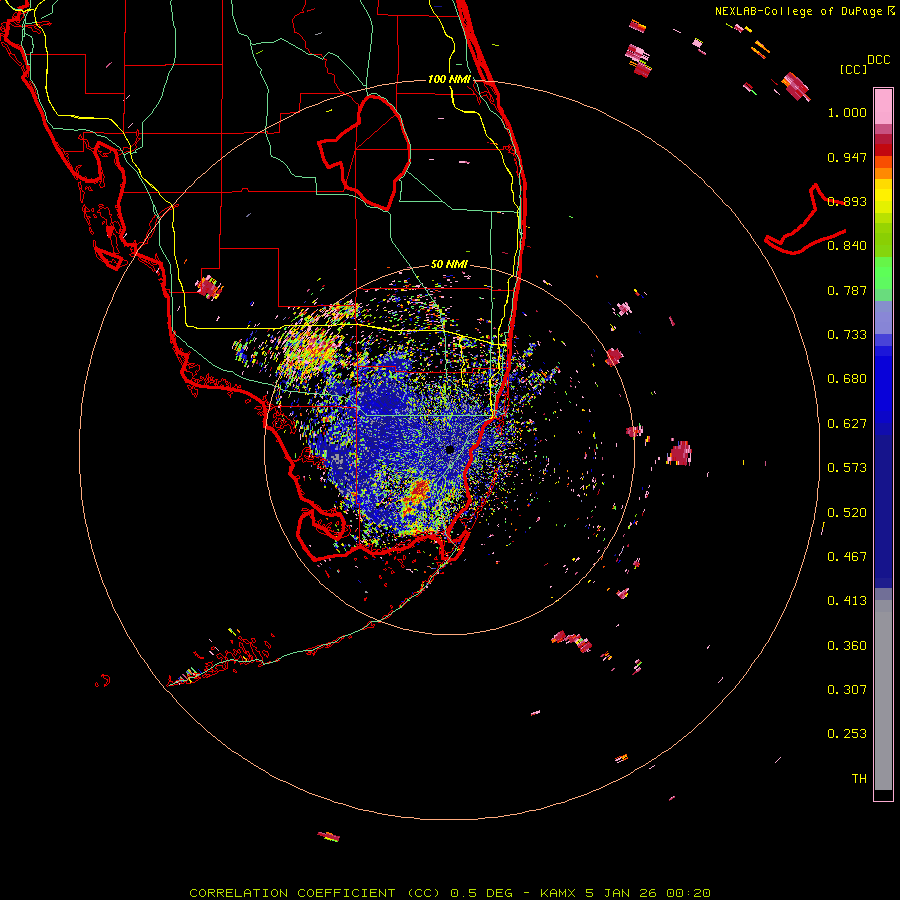
Task: Click the 0.947 value on the color scale
Action: point(847,157)
